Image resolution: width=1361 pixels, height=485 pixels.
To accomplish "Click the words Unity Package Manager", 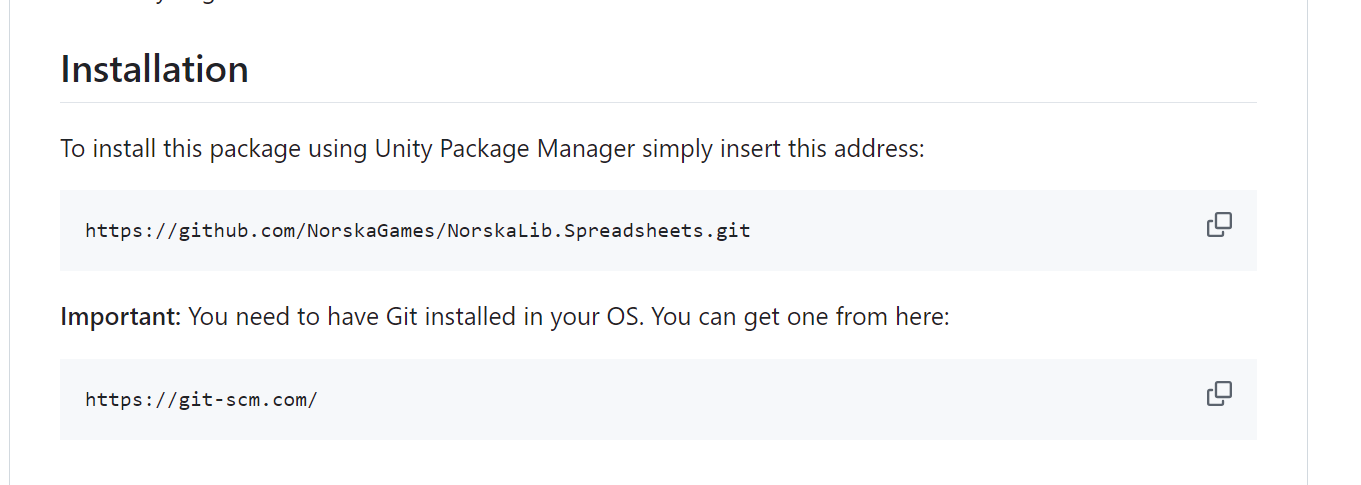I will point(505,149).
